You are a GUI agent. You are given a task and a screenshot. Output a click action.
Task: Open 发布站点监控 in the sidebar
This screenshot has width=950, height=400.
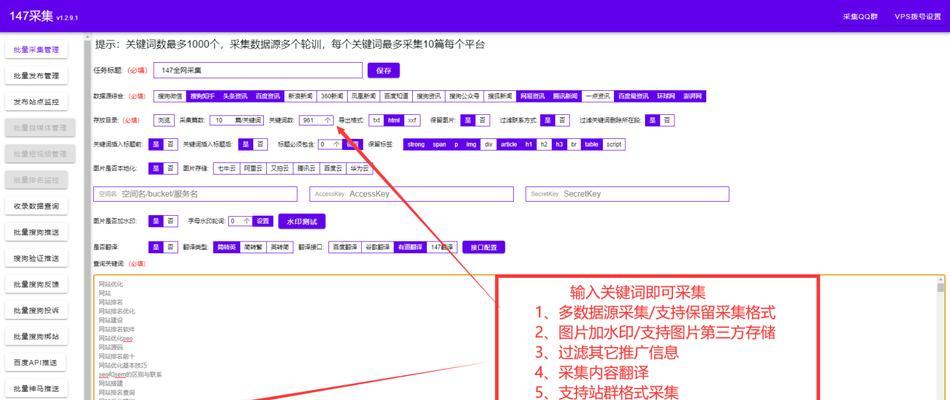tap(36, 102)
